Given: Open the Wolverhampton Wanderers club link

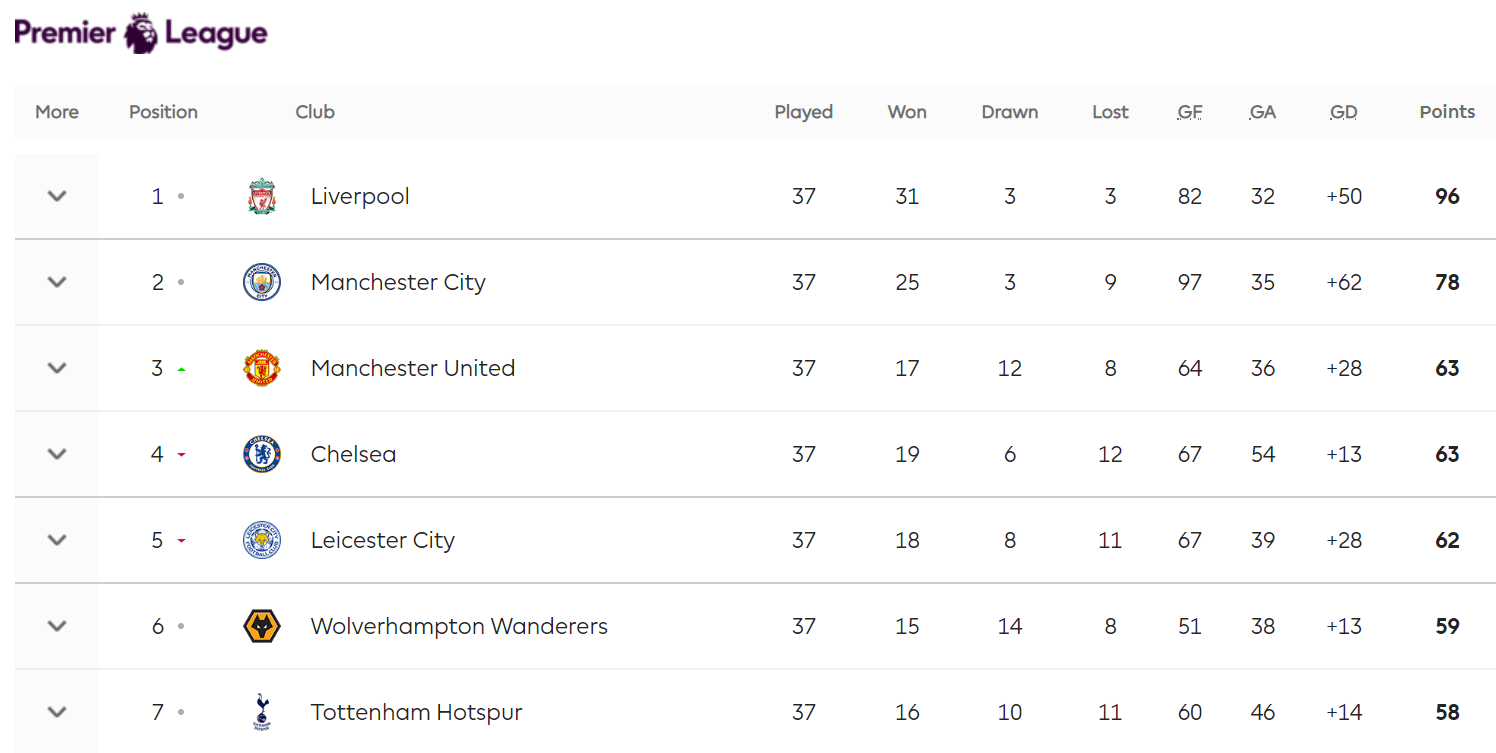Looking at the screenshot, I should tap(459, 626).
